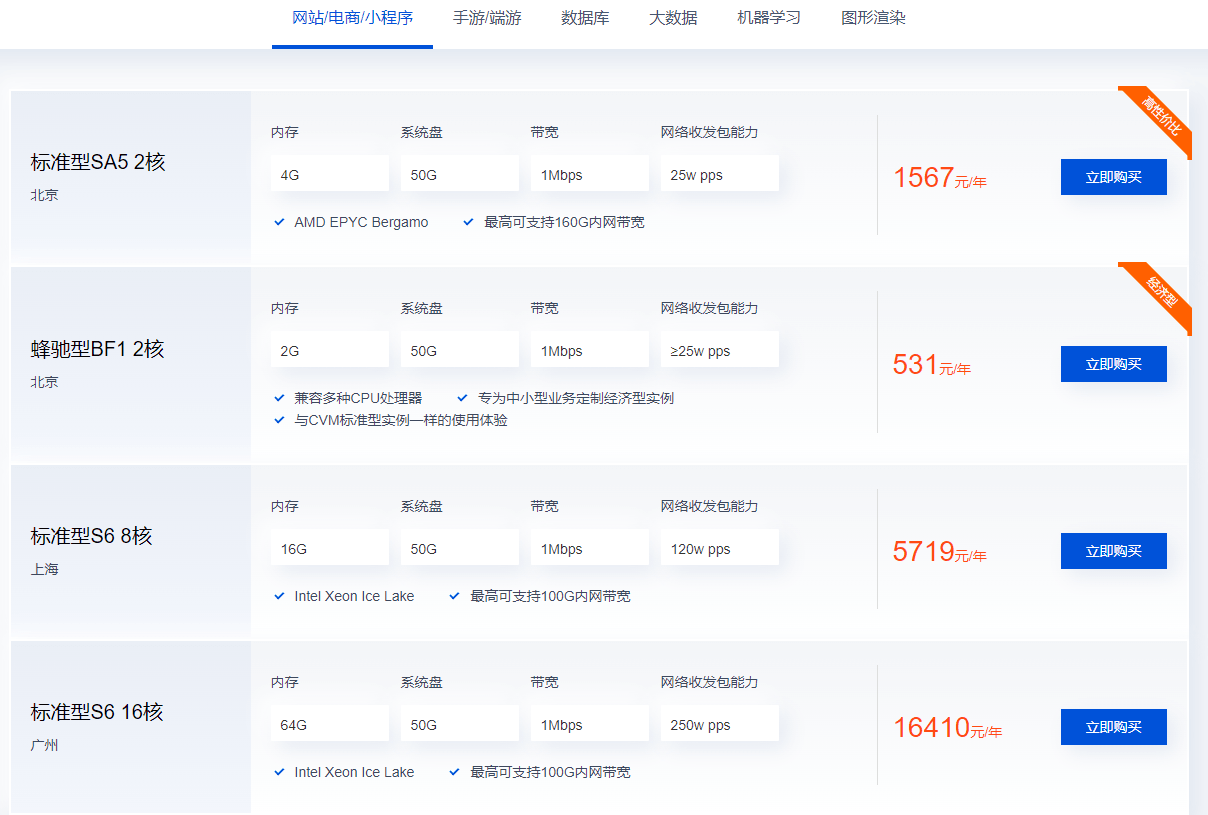
Task: Click the 120w pps network capability box
Action: [x=719, y=549]
